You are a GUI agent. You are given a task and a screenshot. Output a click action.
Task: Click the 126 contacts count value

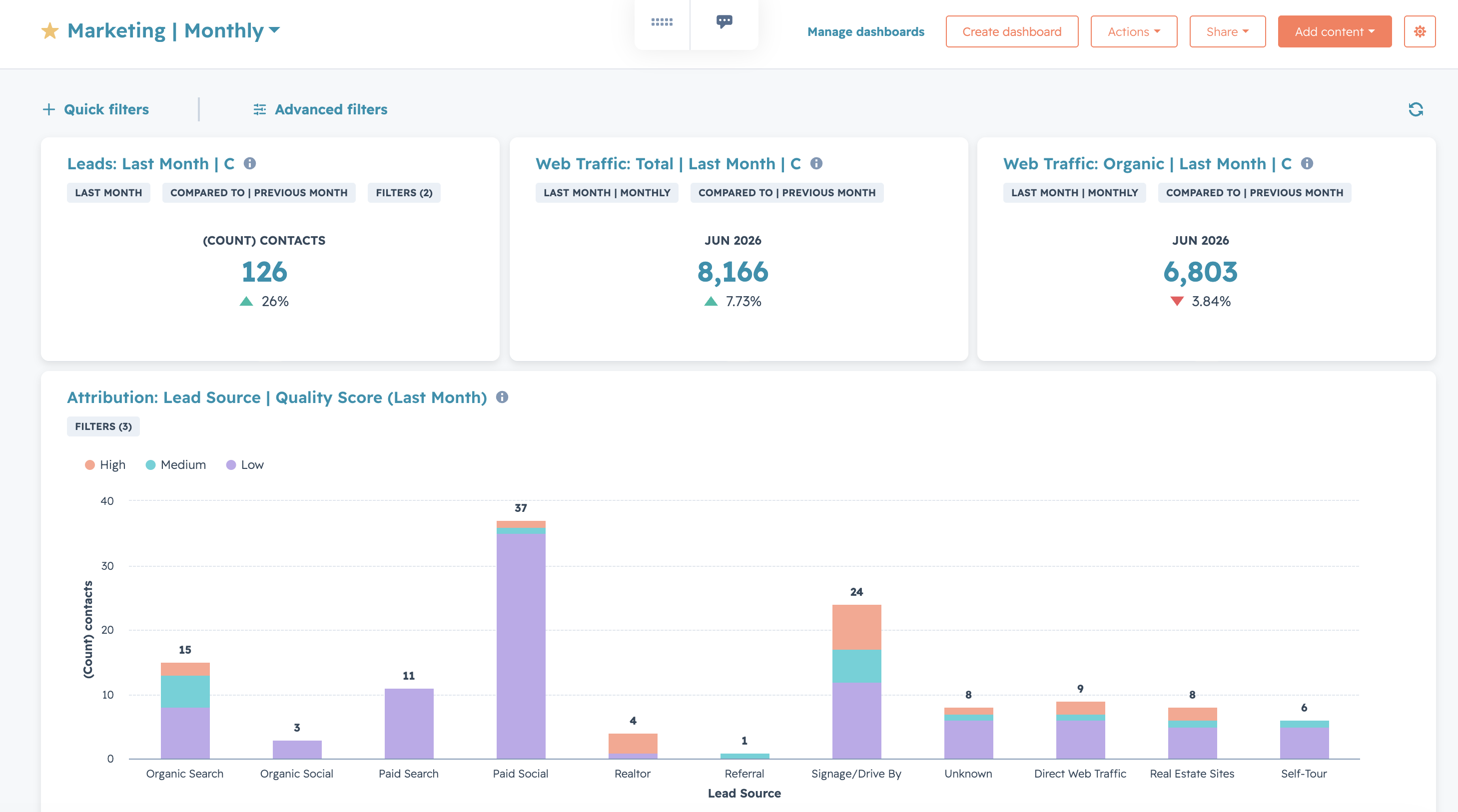pos(264,272)
